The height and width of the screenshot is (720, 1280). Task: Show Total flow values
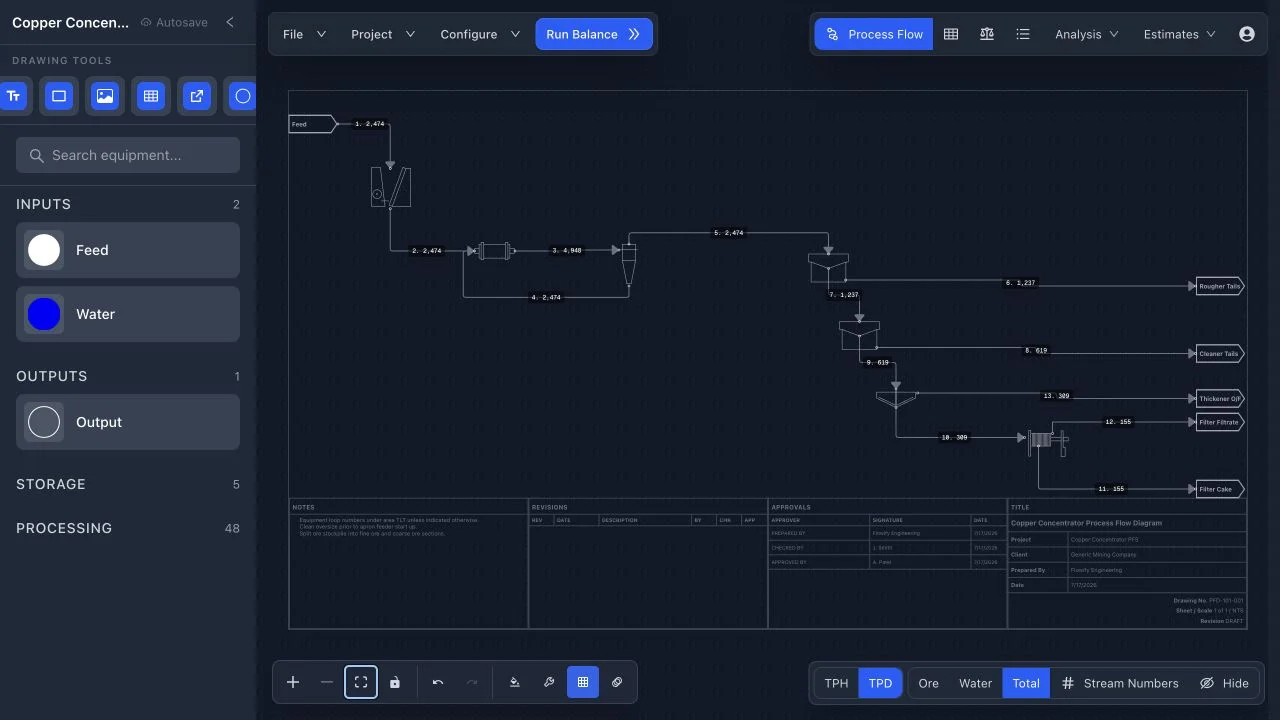[1026, 683]
